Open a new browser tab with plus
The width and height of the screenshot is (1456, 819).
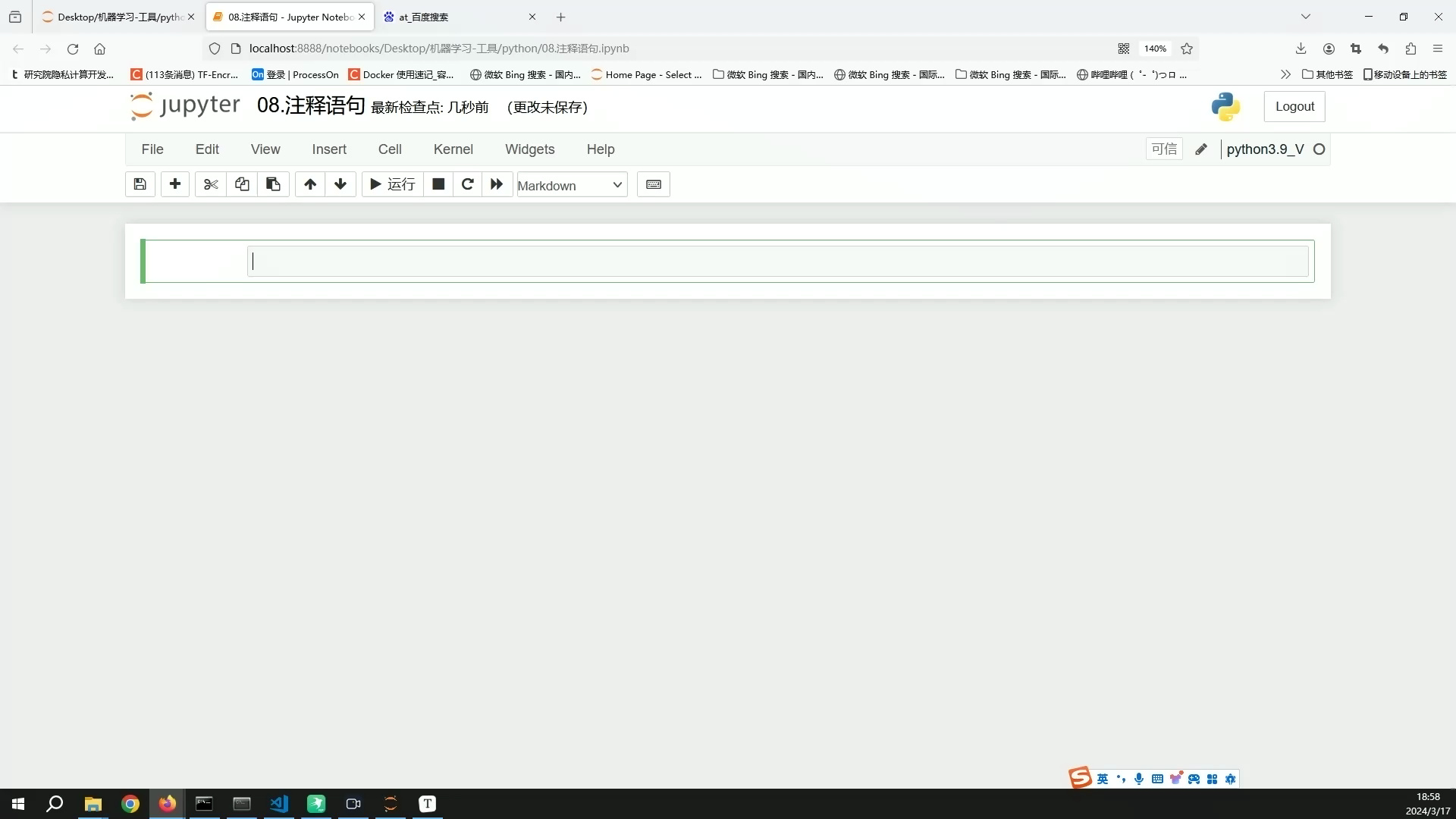point(561,17)
